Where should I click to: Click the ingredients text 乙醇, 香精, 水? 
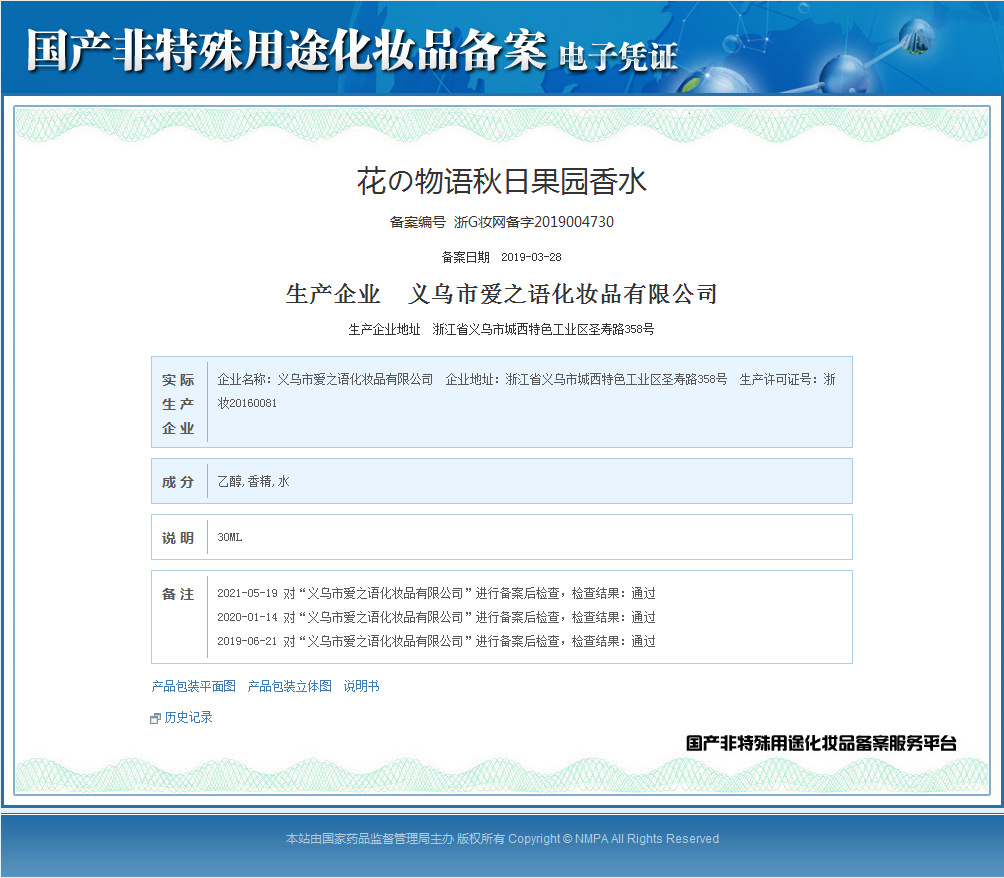point(254,482)
